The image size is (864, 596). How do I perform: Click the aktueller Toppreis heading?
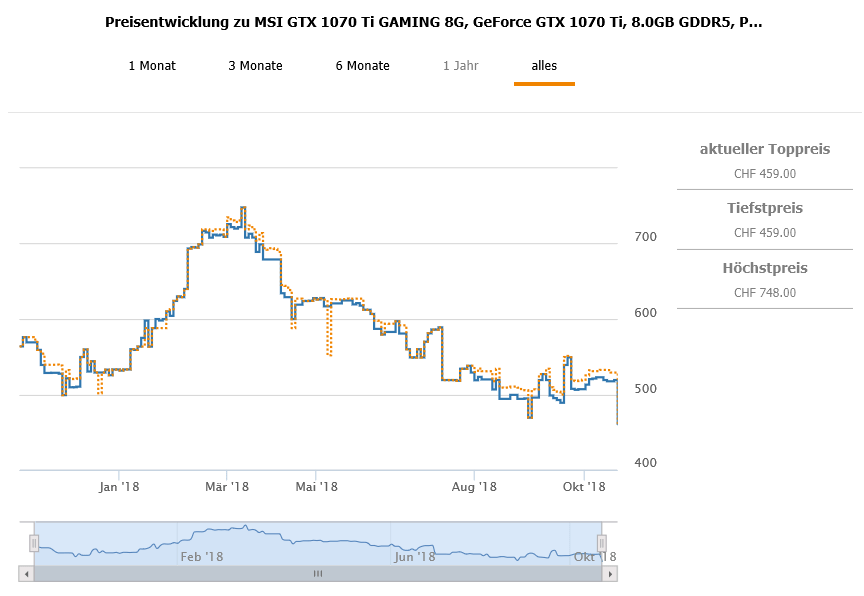tap(765, 149)
